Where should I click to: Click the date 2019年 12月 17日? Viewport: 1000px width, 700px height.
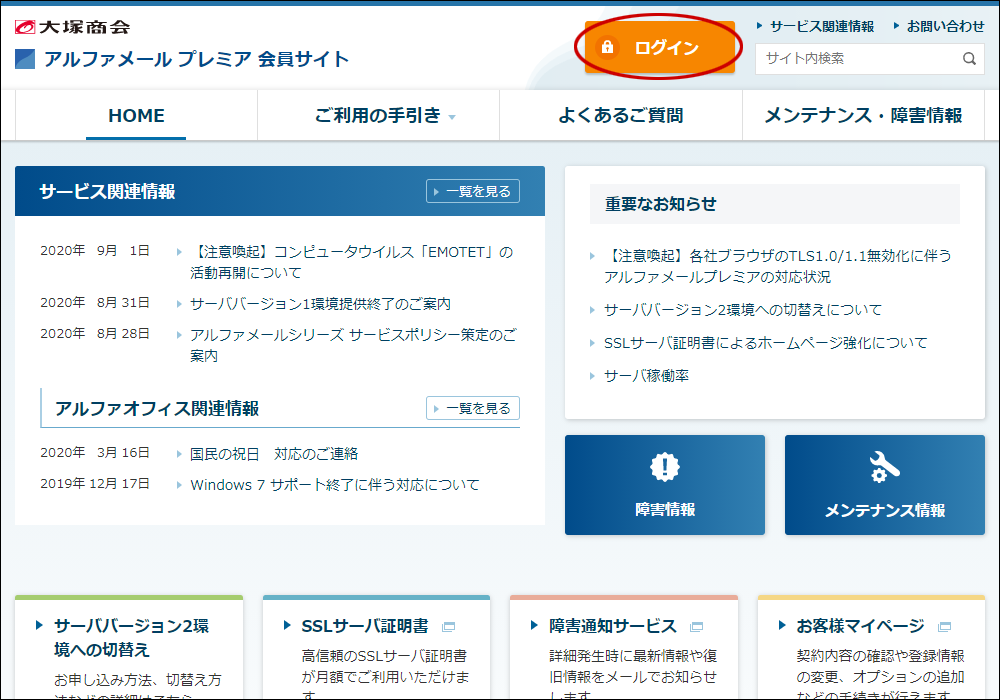(x=94, y=484)
